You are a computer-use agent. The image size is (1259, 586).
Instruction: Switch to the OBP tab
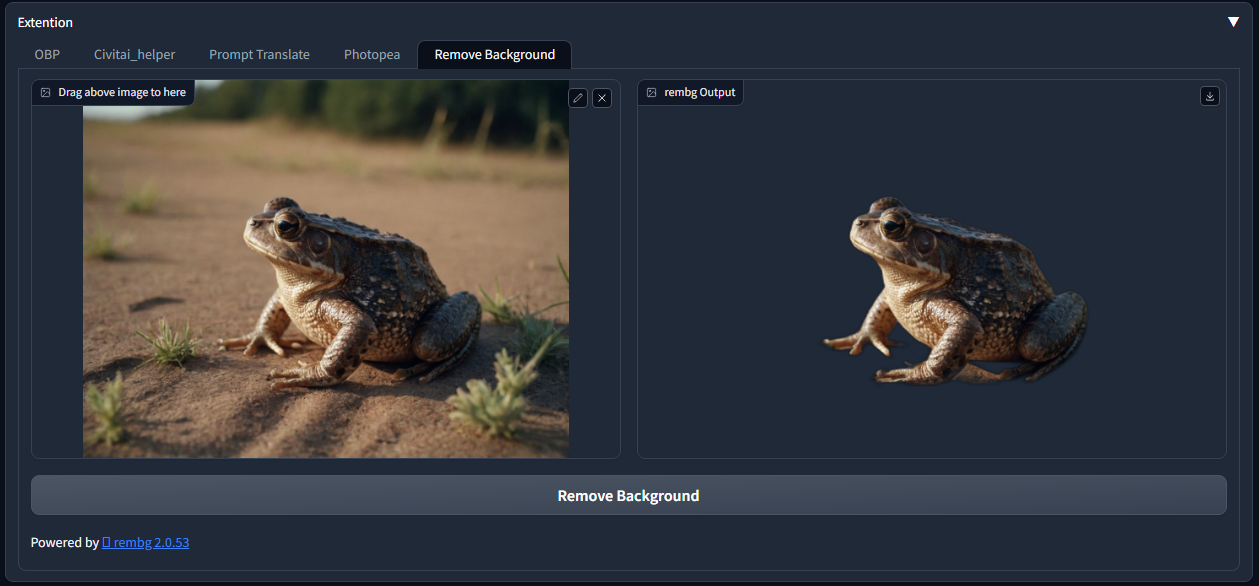pos(47,54)
